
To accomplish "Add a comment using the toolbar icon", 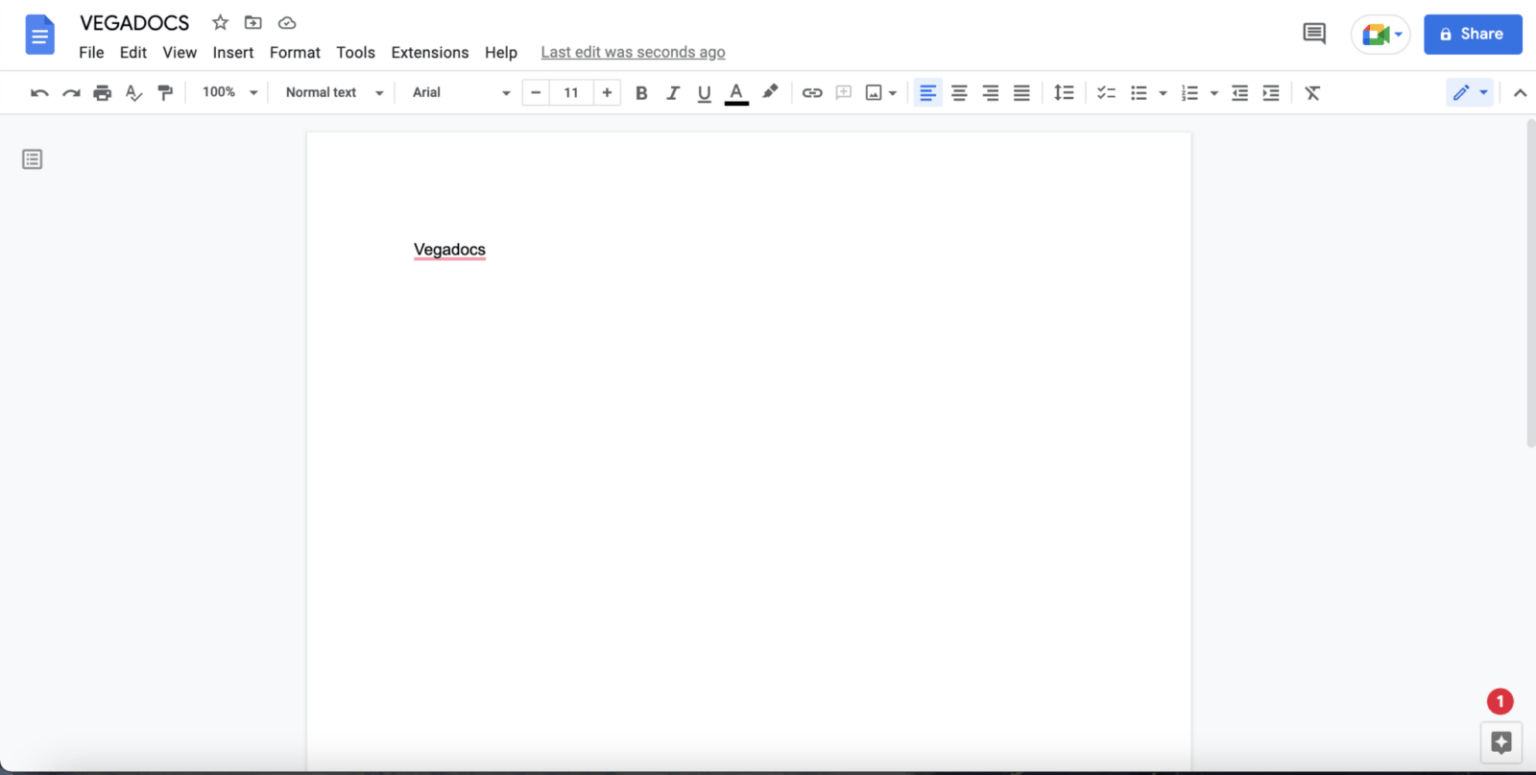I will 843,92.
